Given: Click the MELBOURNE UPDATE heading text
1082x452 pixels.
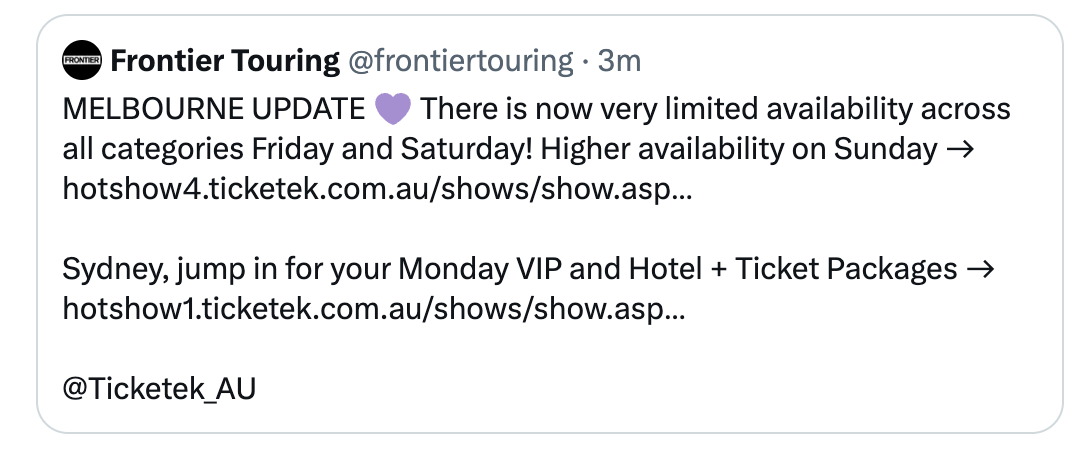Looking at the screenshot, I should [214, 109].
